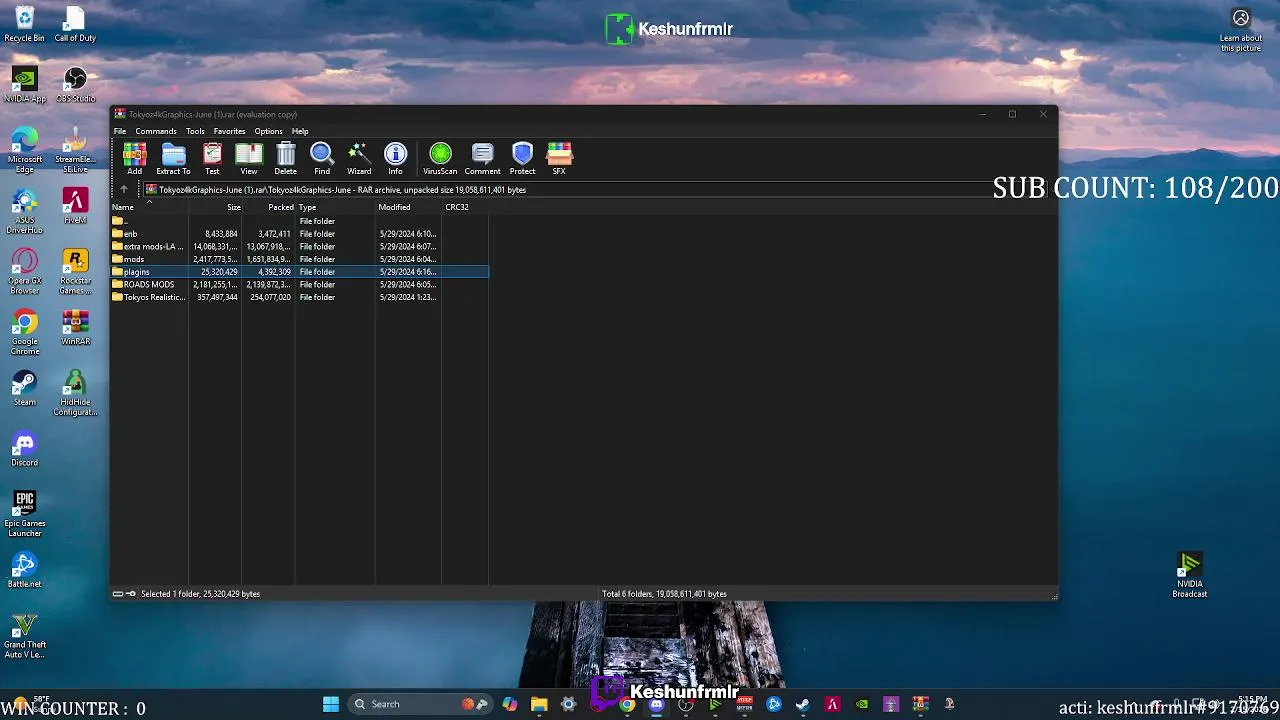Sort by the Name column header
The height and width of the screenshot is (720, 1280).
tap(149, 207)
